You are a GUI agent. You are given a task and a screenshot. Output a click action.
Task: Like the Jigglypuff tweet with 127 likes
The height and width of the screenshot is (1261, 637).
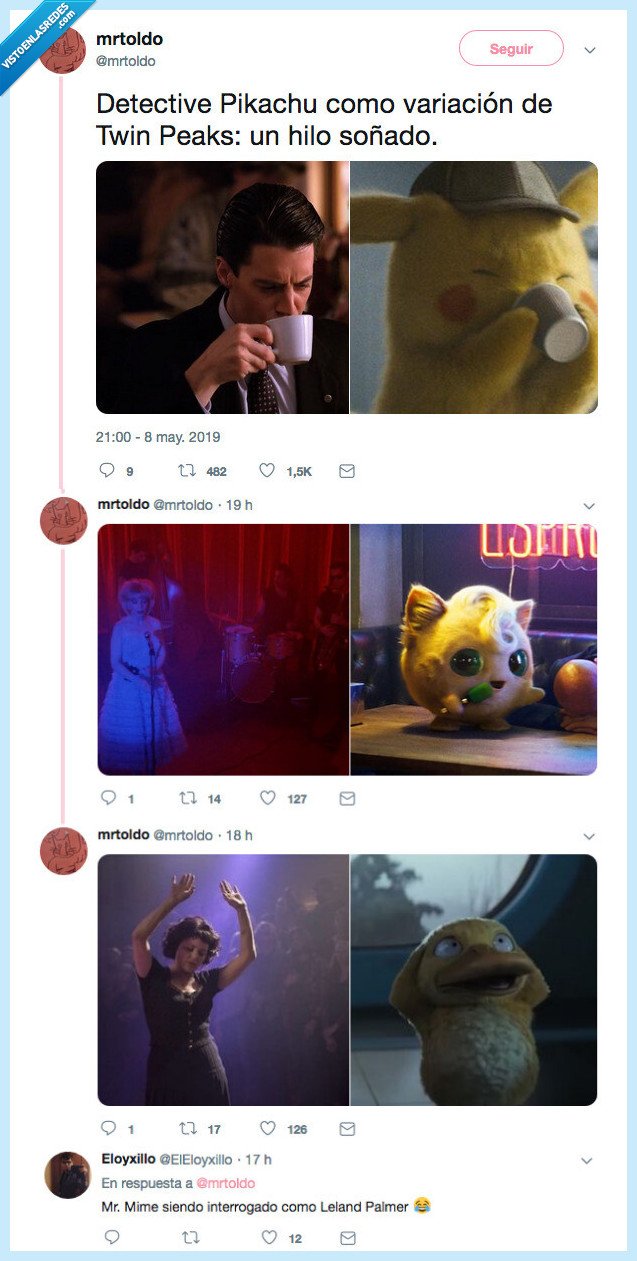pos(267,797)
